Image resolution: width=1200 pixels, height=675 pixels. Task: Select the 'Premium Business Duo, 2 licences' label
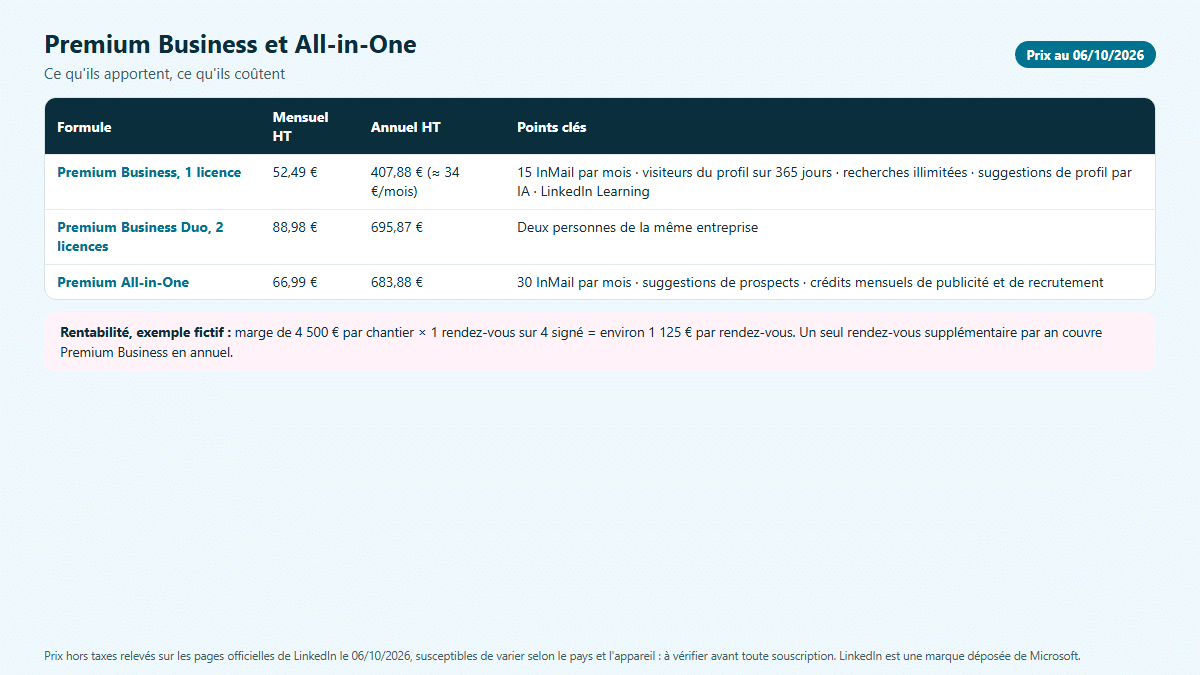[x=141, y=237]
